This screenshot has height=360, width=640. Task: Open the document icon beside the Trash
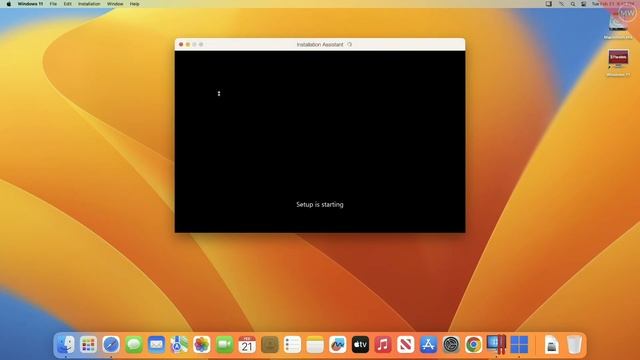coord(551,345)
